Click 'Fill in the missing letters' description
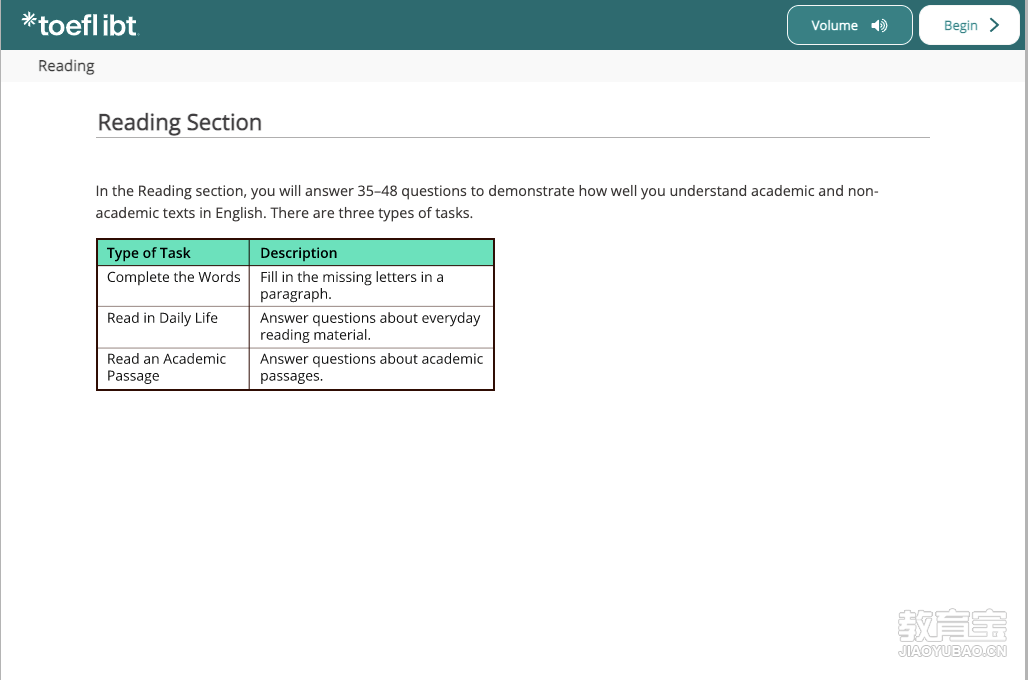The image size is (1028, 680). coord(371,286)
